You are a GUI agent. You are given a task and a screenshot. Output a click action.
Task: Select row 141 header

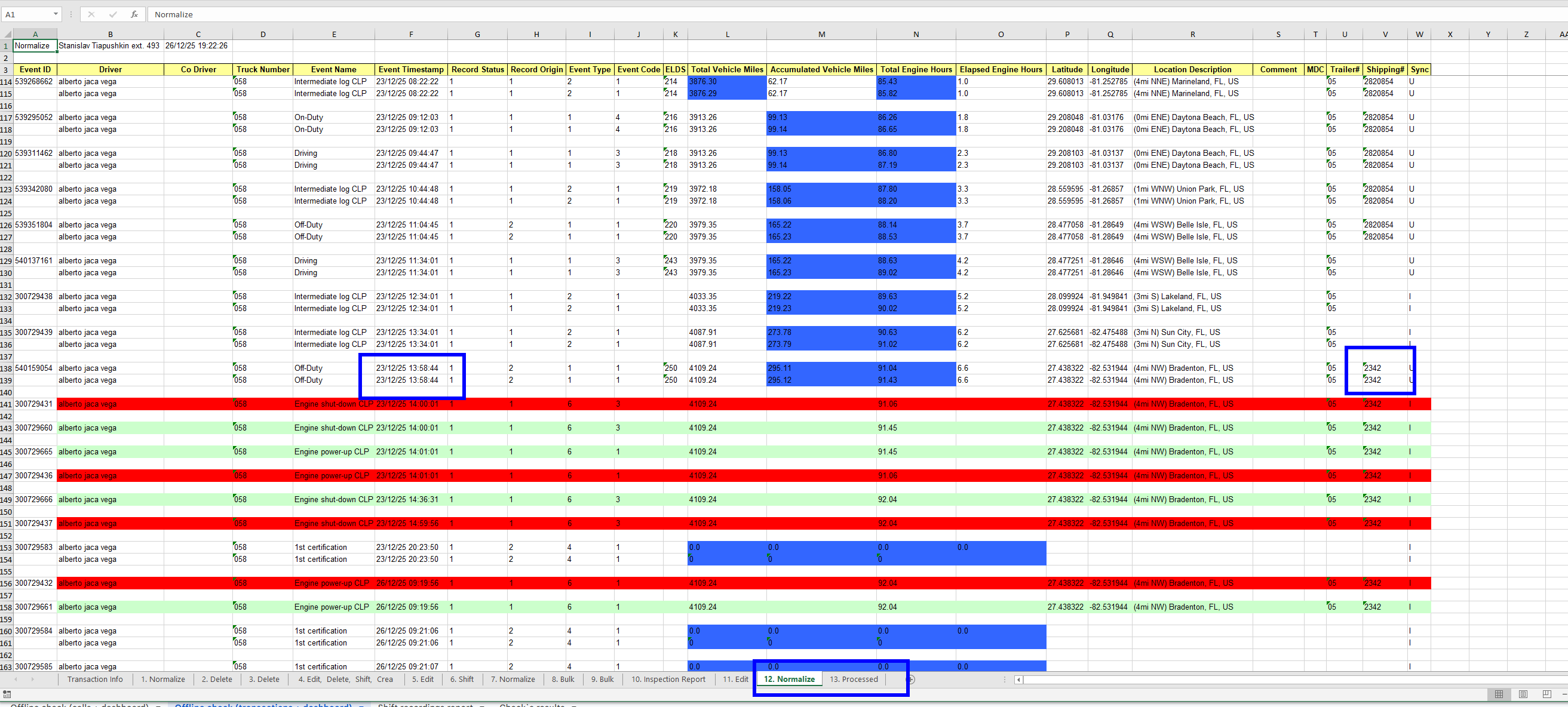tap(6, 404)
